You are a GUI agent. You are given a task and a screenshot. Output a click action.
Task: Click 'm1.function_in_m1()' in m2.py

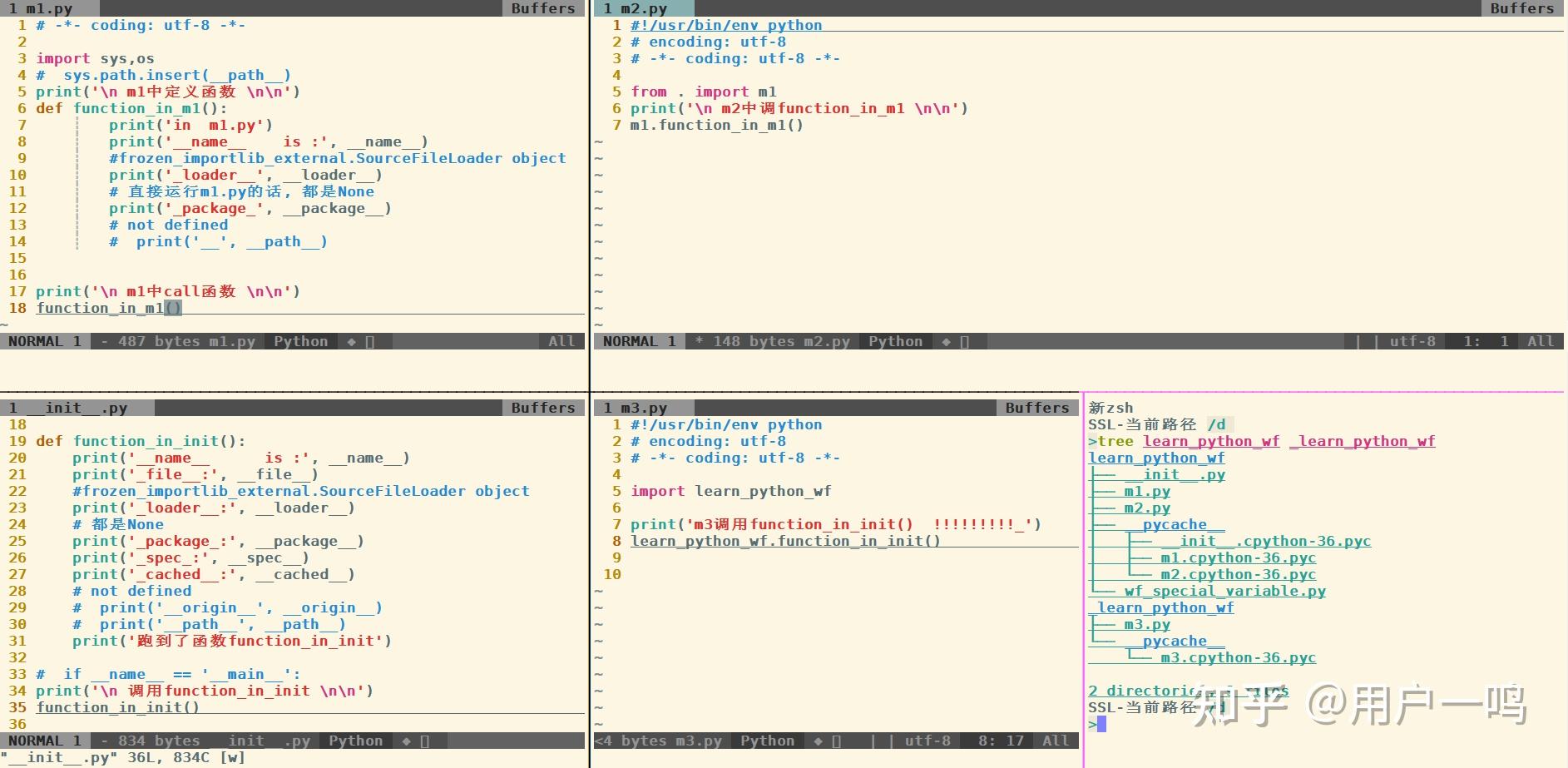717,125
